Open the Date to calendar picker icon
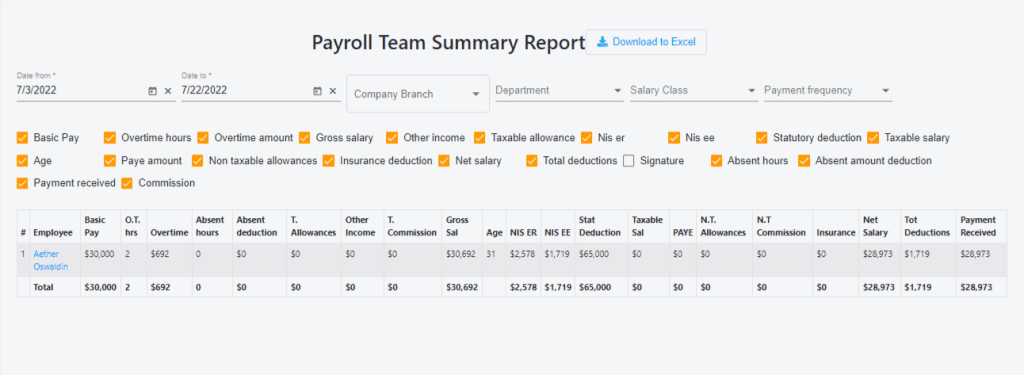This screenshot has height=375, width=1024. [317, 91]
